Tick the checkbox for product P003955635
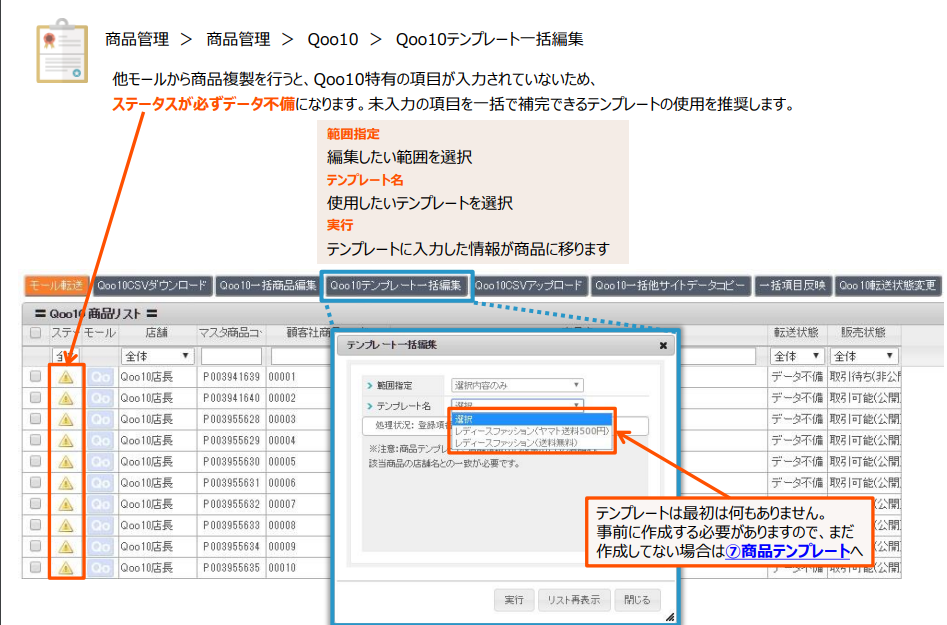Viewport: 947px width, 625px height. click(x=36, y=567)
